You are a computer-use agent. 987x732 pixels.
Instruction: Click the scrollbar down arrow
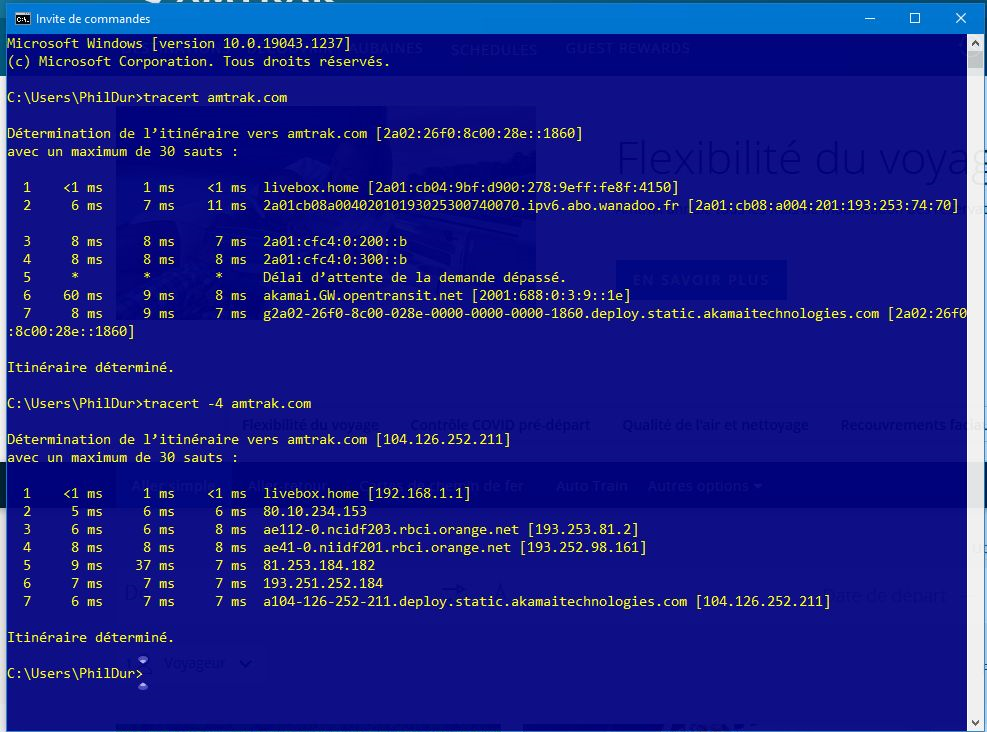pyautogui.click(x=976, y=723)
